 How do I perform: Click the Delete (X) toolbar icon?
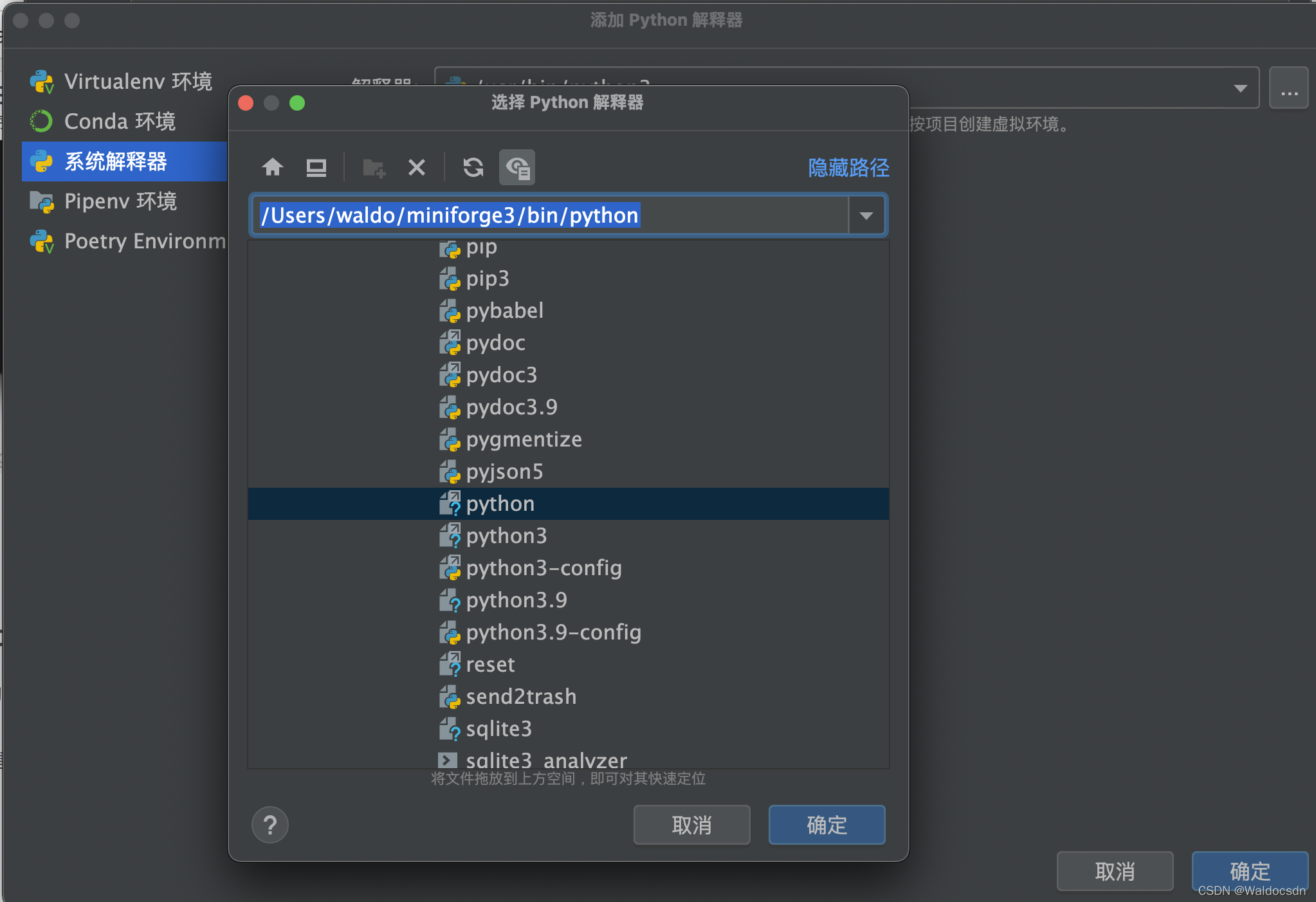[x=417, y=168]
